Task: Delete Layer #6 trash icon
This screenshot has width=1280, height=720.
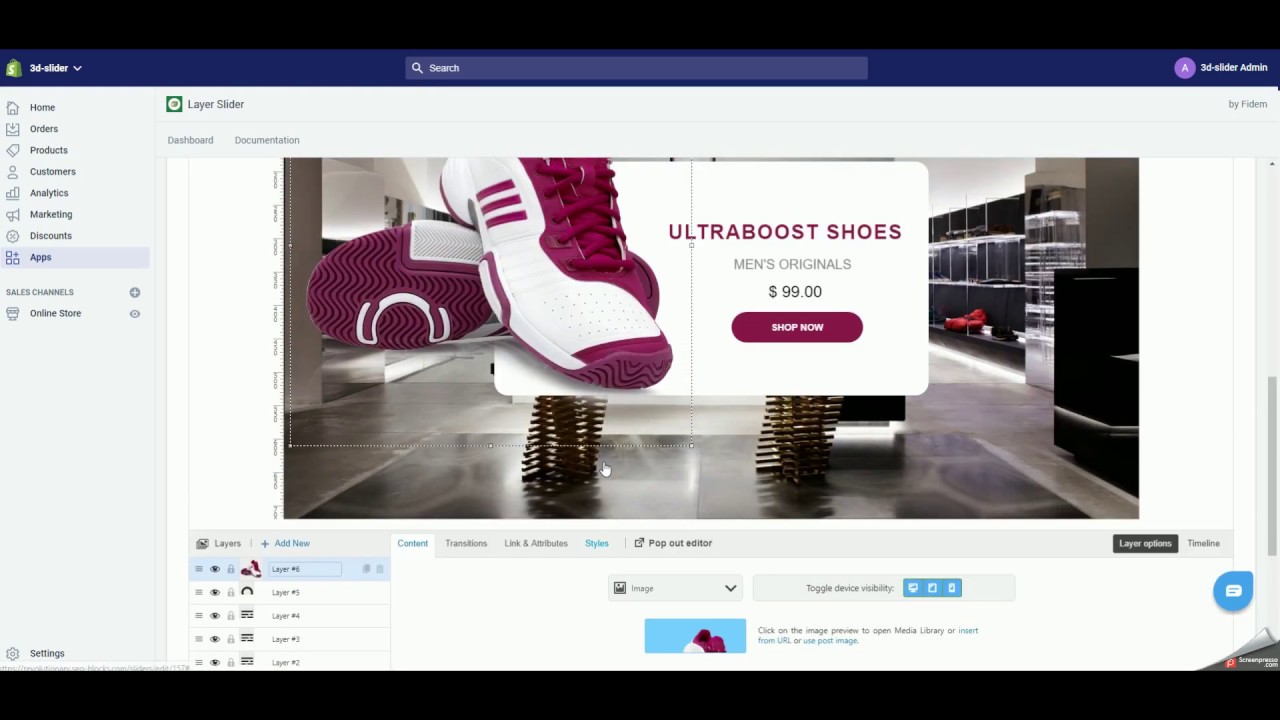Action: tap(380, 569)
